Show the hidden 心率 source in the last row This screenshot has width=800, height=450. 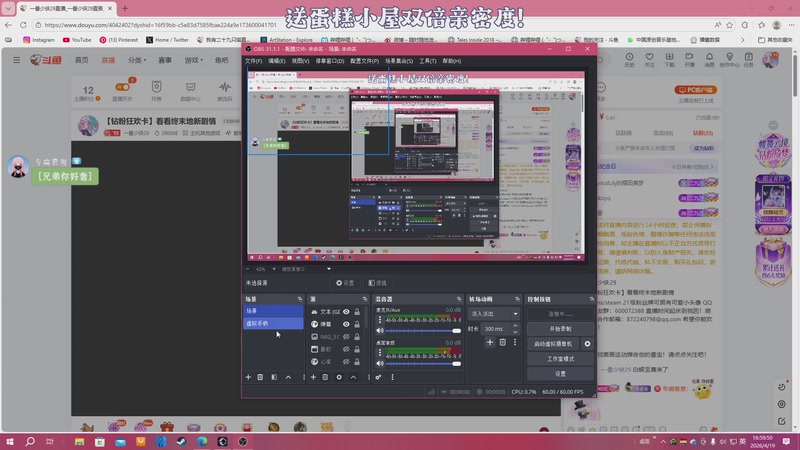346,362
